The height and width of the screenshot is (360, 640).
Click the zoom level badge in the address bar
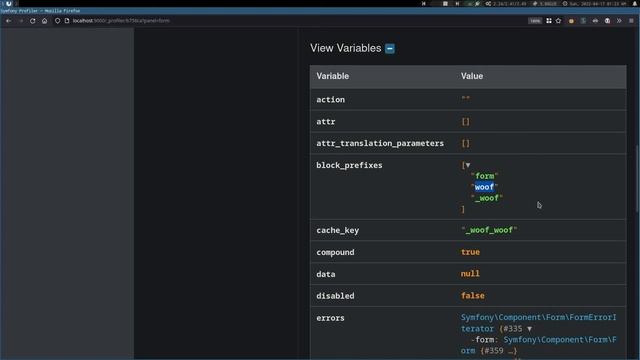(x=535, y=21)
